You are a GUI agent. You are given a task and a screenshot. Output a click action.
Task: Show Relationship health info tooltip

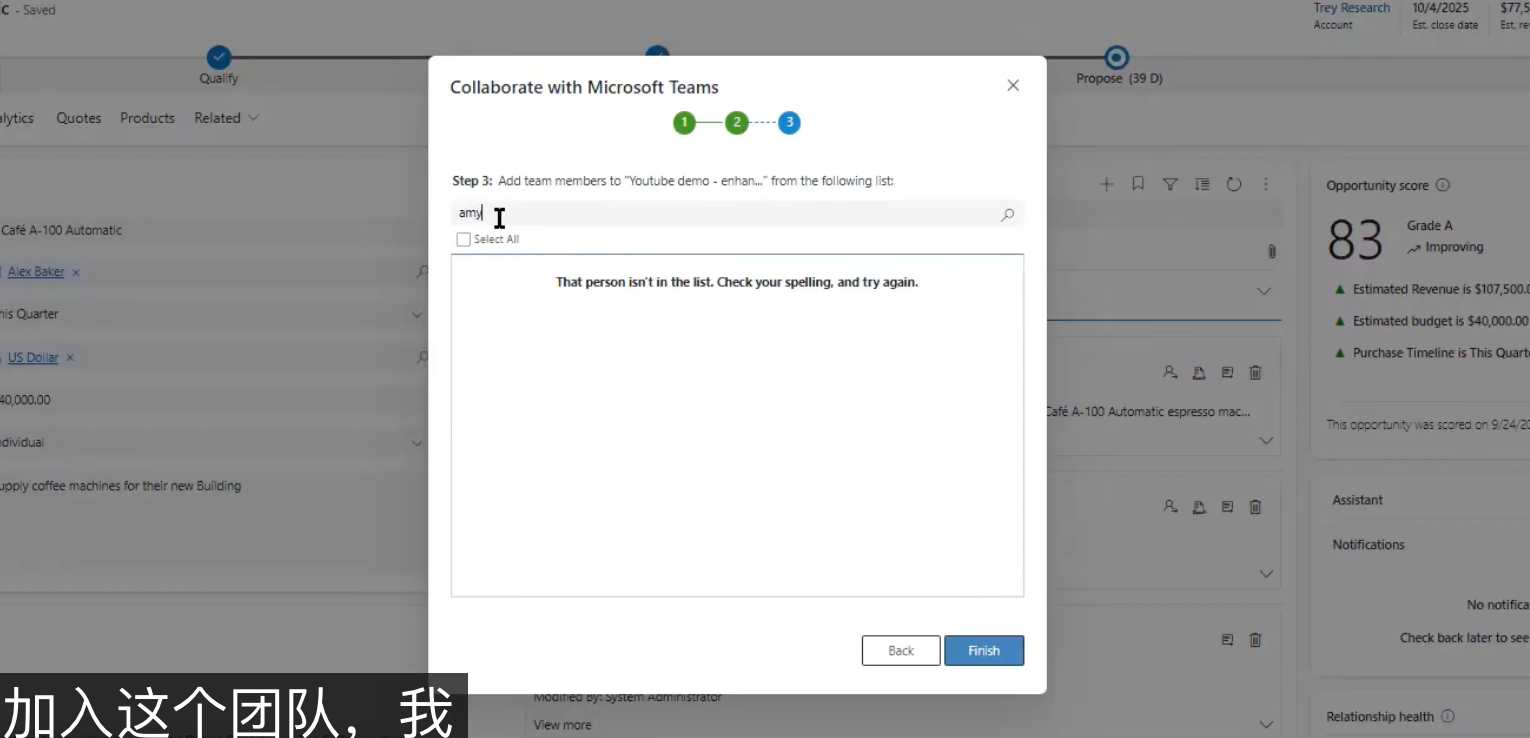pos(1448,716)
